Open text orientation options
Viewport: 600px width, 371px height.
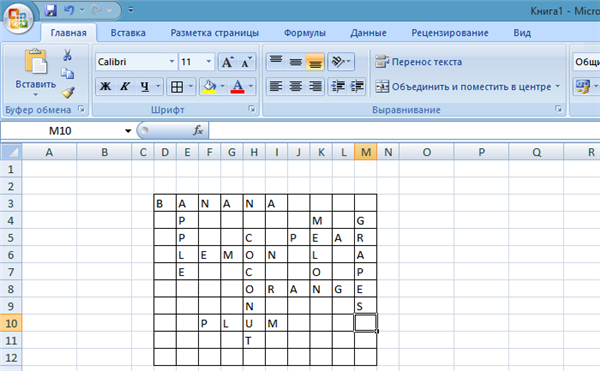pos(341,62)
